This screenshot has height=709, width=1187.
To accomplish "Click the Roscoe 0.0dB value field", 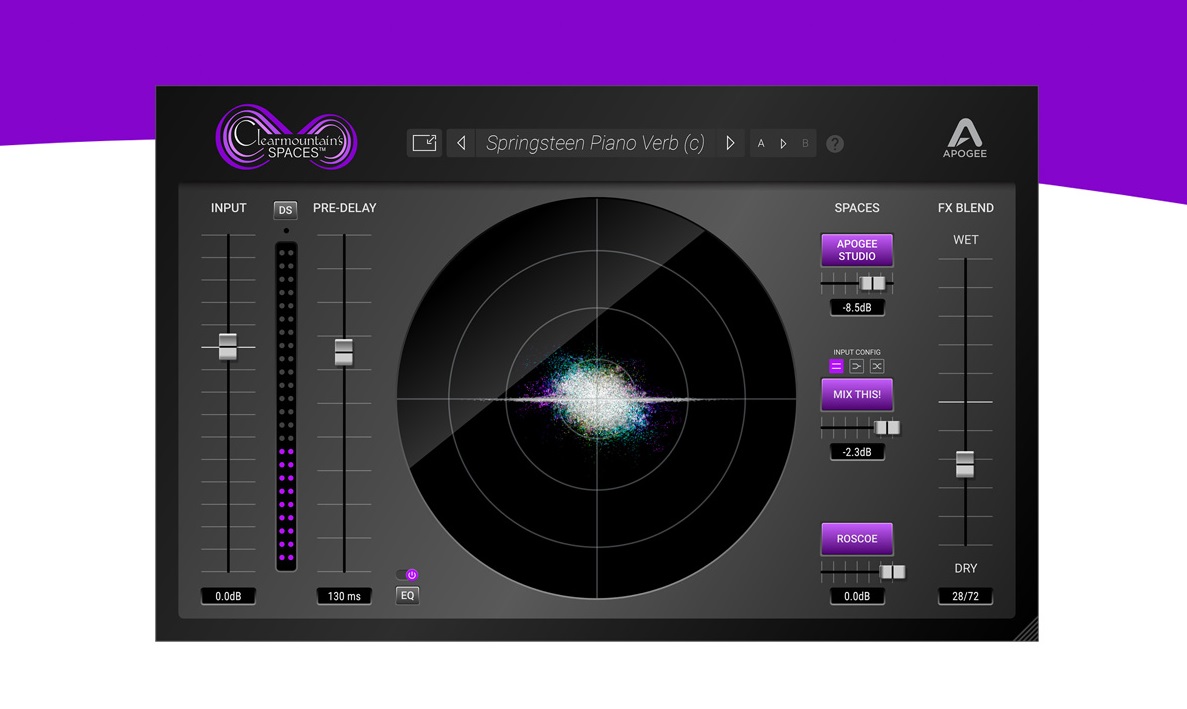I will coord(857,596).
